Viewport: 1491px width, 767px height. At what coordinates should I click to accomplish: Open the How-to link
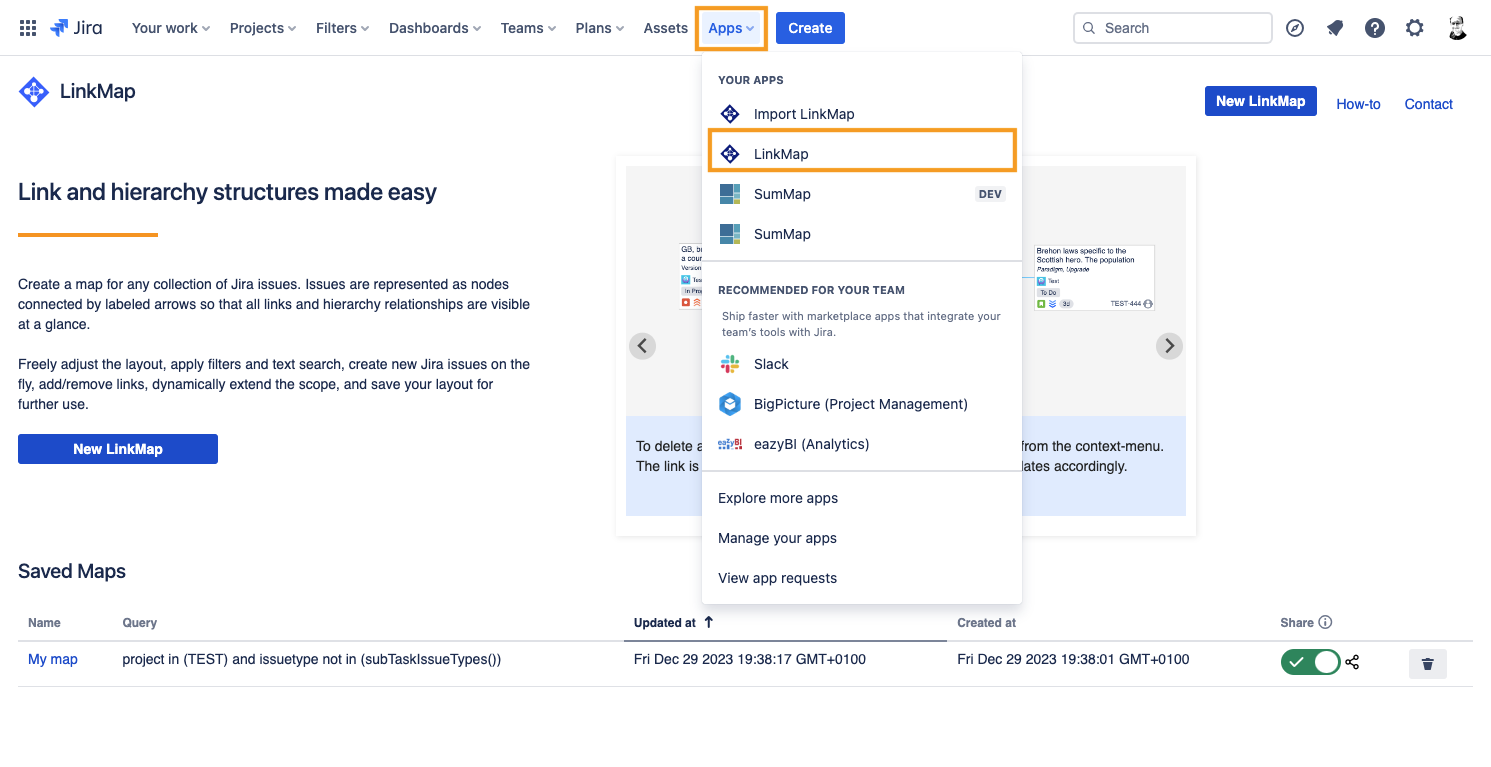click(x=1358, y=104)
